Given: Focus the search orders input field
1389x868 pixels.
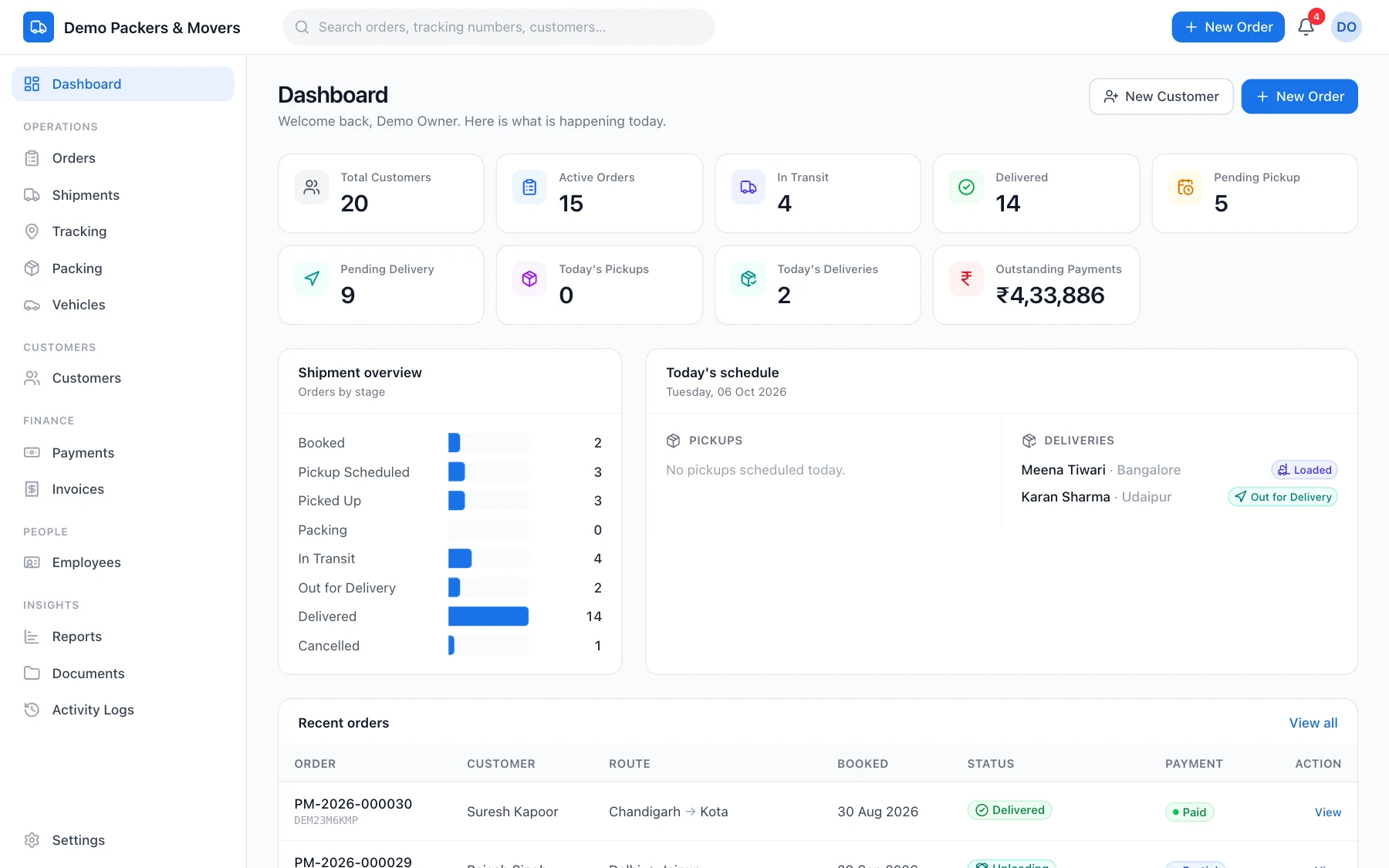Looking at the screenshot, I should (498, 27).
